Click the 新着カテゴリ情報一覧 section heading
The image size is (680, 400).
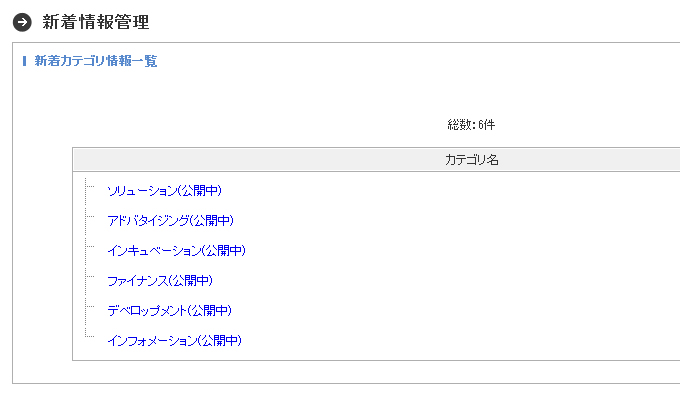coord(96,61)
